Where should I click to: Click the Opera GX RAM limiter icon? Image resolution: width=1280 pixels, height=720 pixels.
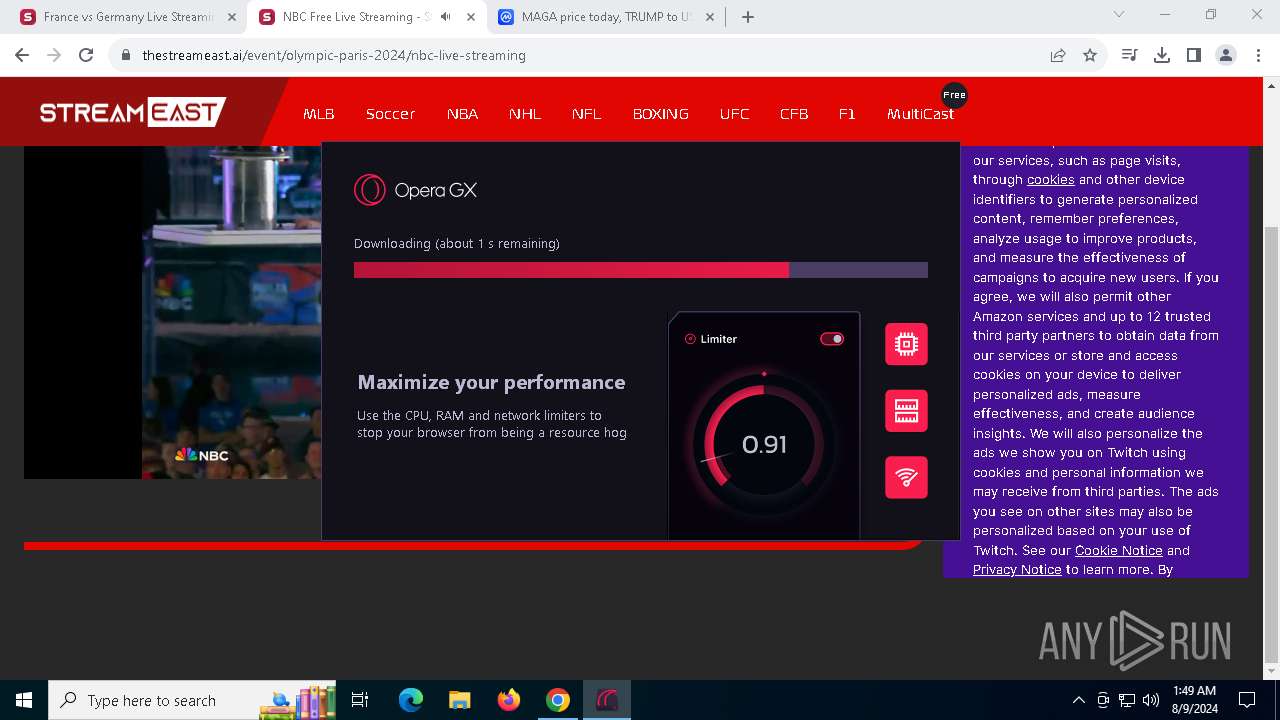tap(906, 411)
